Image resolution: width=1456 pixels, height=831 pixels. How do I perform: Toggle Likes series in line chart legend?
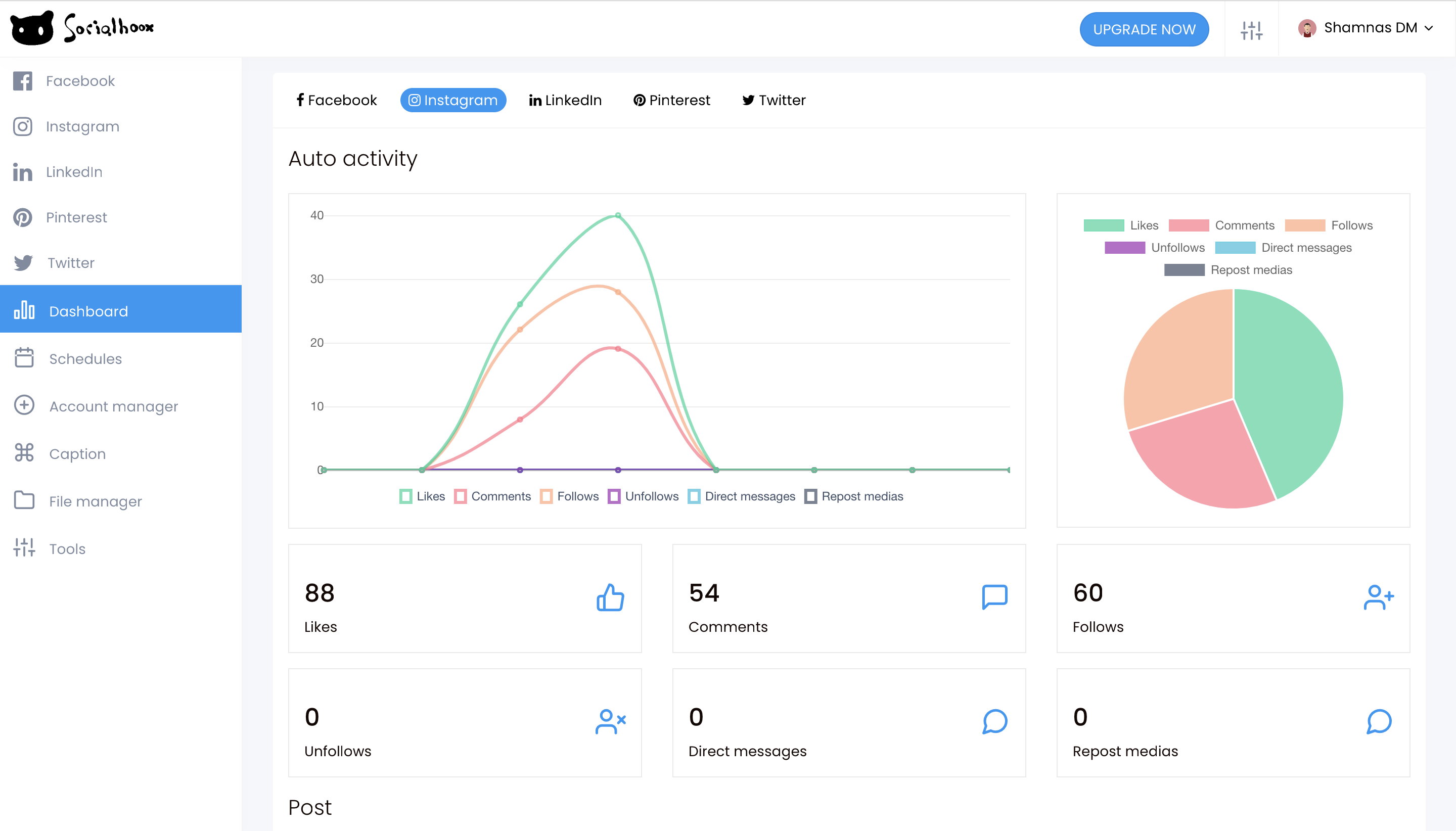tap(422, 496)
